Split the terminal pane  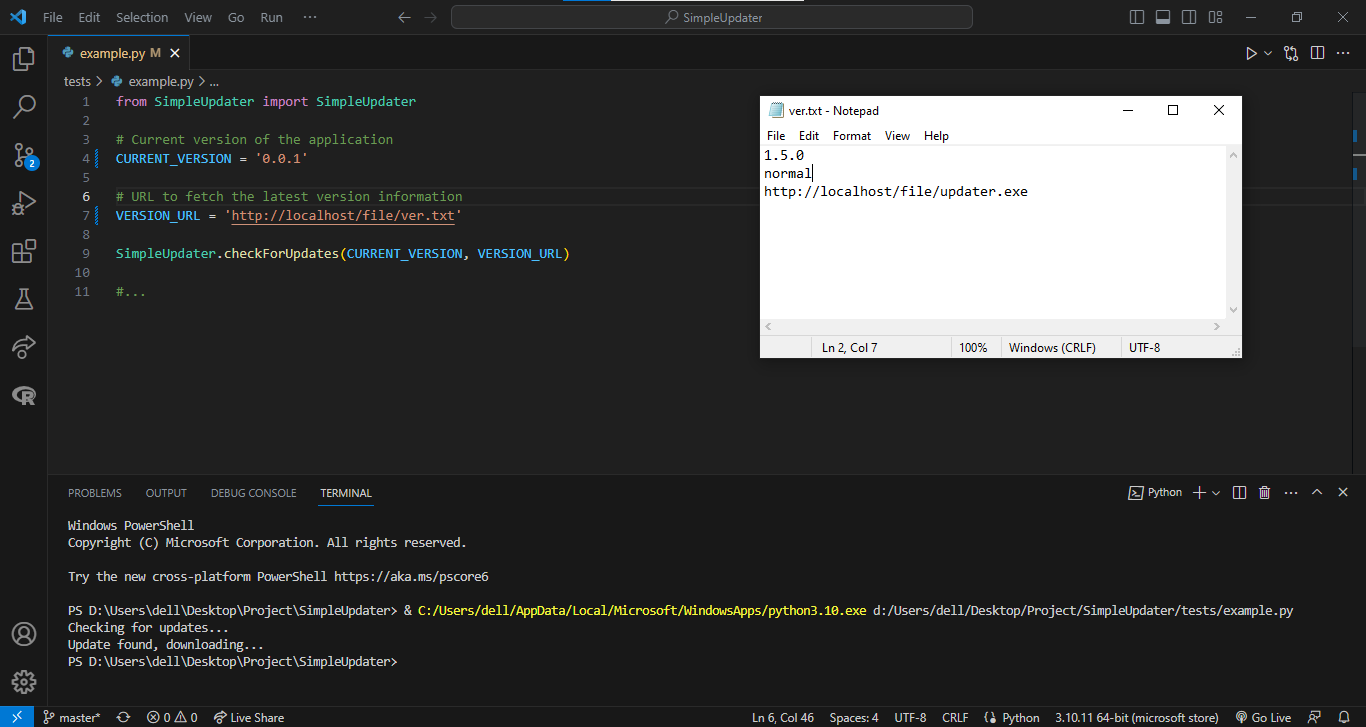pyautogui.click(x=1239, y=492)
